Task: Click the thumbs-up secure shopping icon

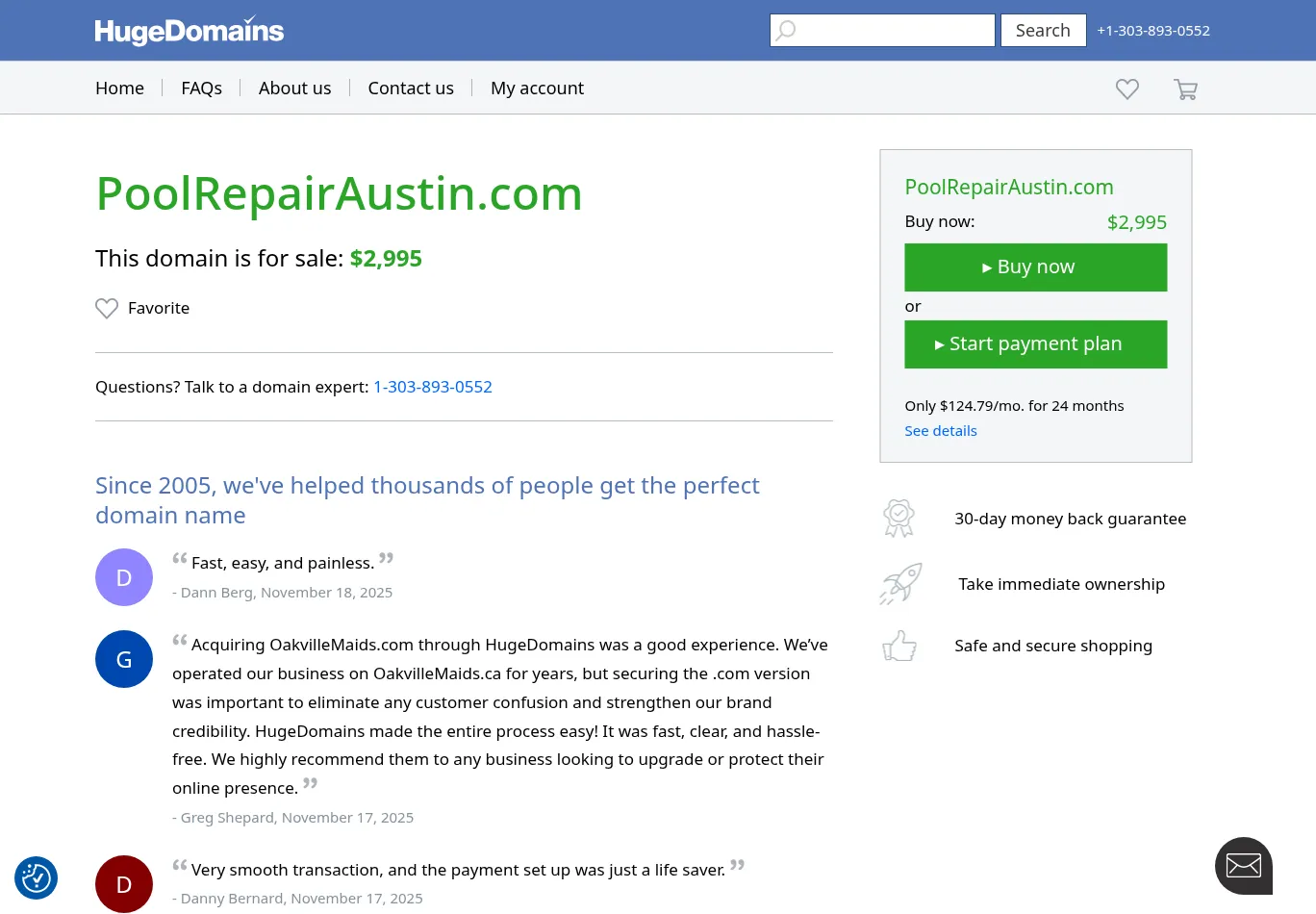Action: (x=899, y=646)
